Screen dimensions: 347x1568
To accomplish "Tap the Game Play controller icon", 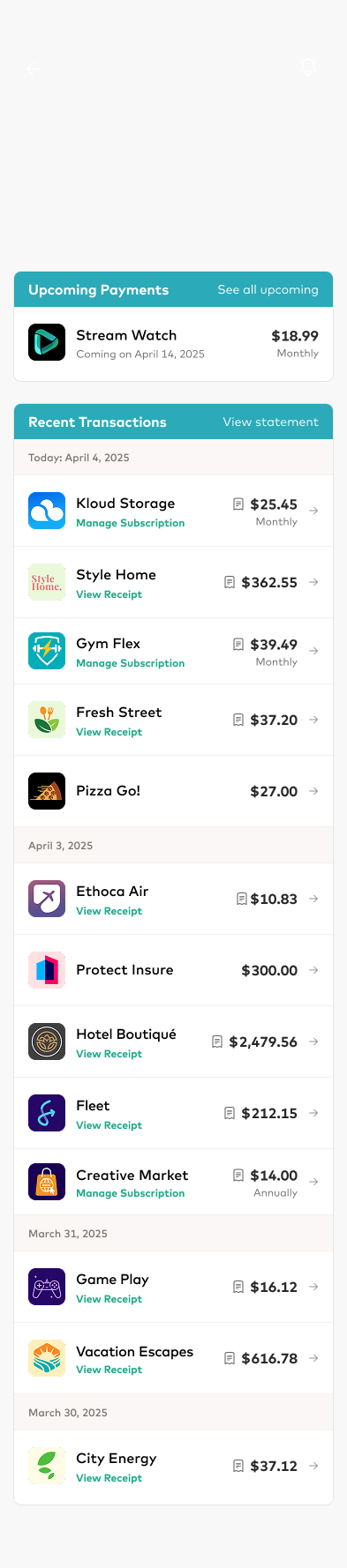I will [x=47, y=1287].
